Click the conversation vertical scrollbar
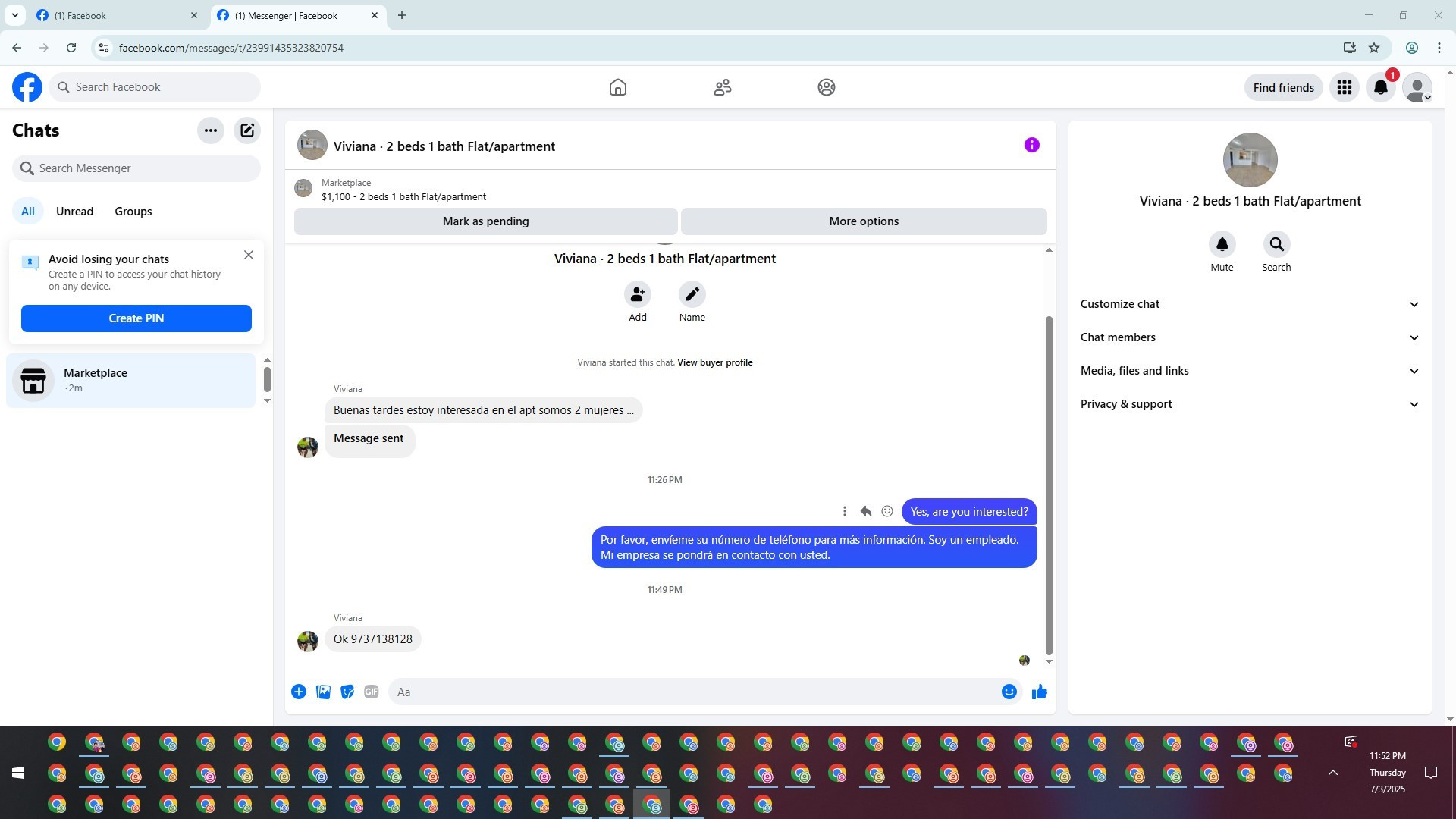This screenshot has width=1456, height=819. pyautogui.click(x=1049, y=485)
